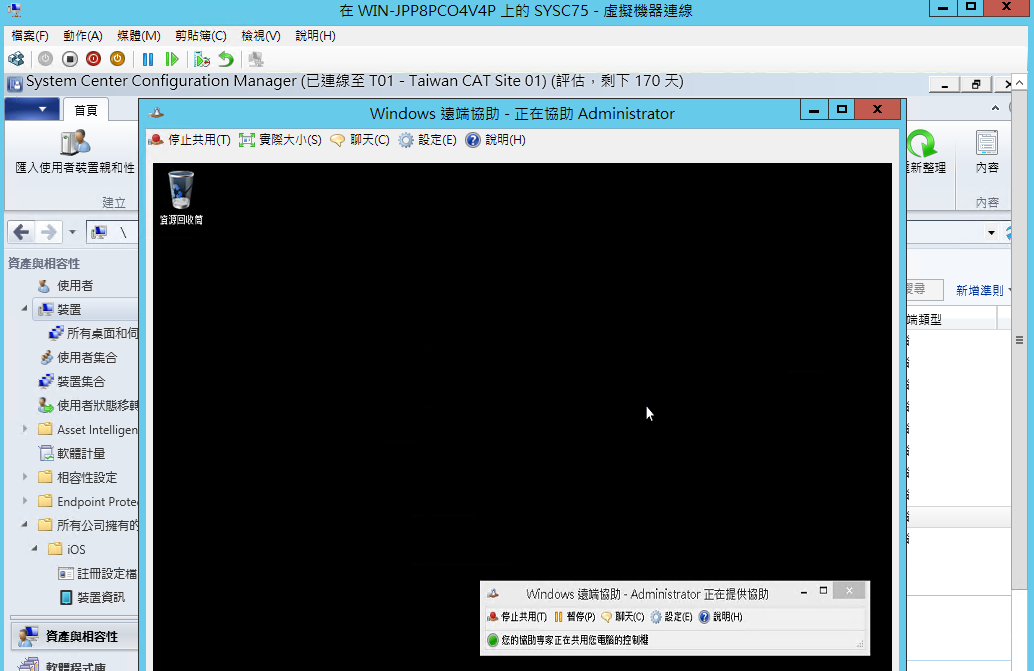Open the 媒體(M) menu
This screenshot has height=671, width=1034.
[x=138, y=36]
